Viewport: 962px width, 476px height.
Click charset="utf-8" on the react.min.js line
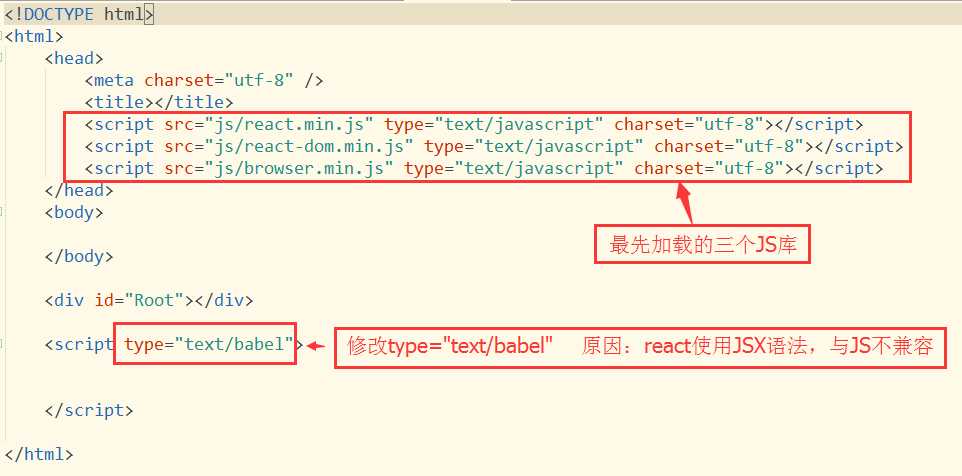pyautogui.click(x=689, y=125)
